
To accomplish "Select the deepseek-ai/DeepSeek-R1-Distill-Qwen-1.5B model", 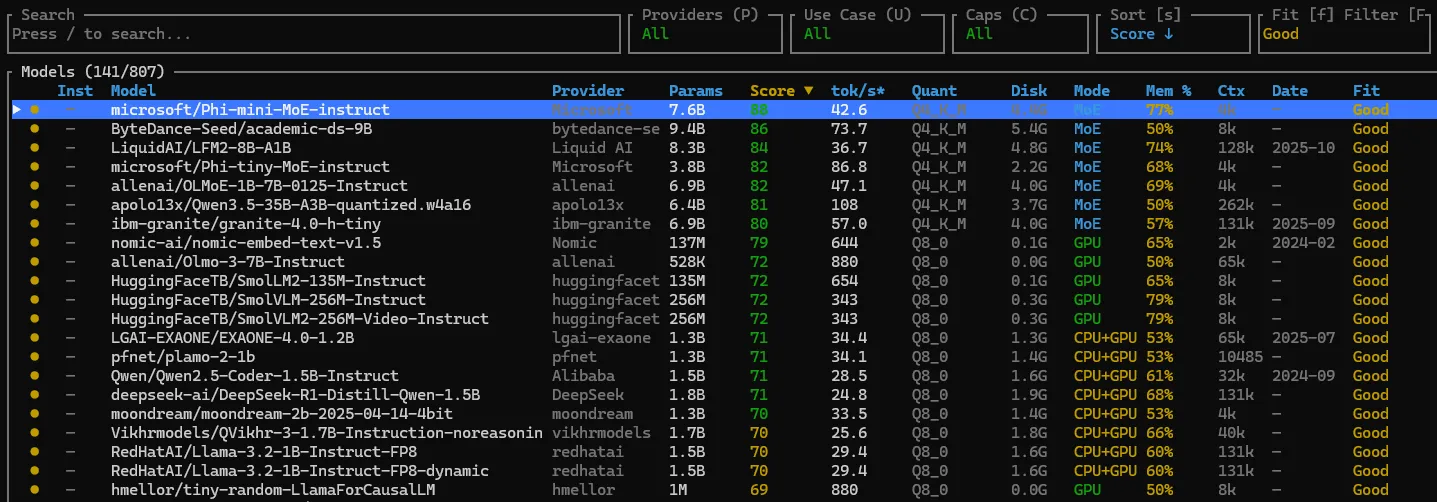I will point(295,395).
